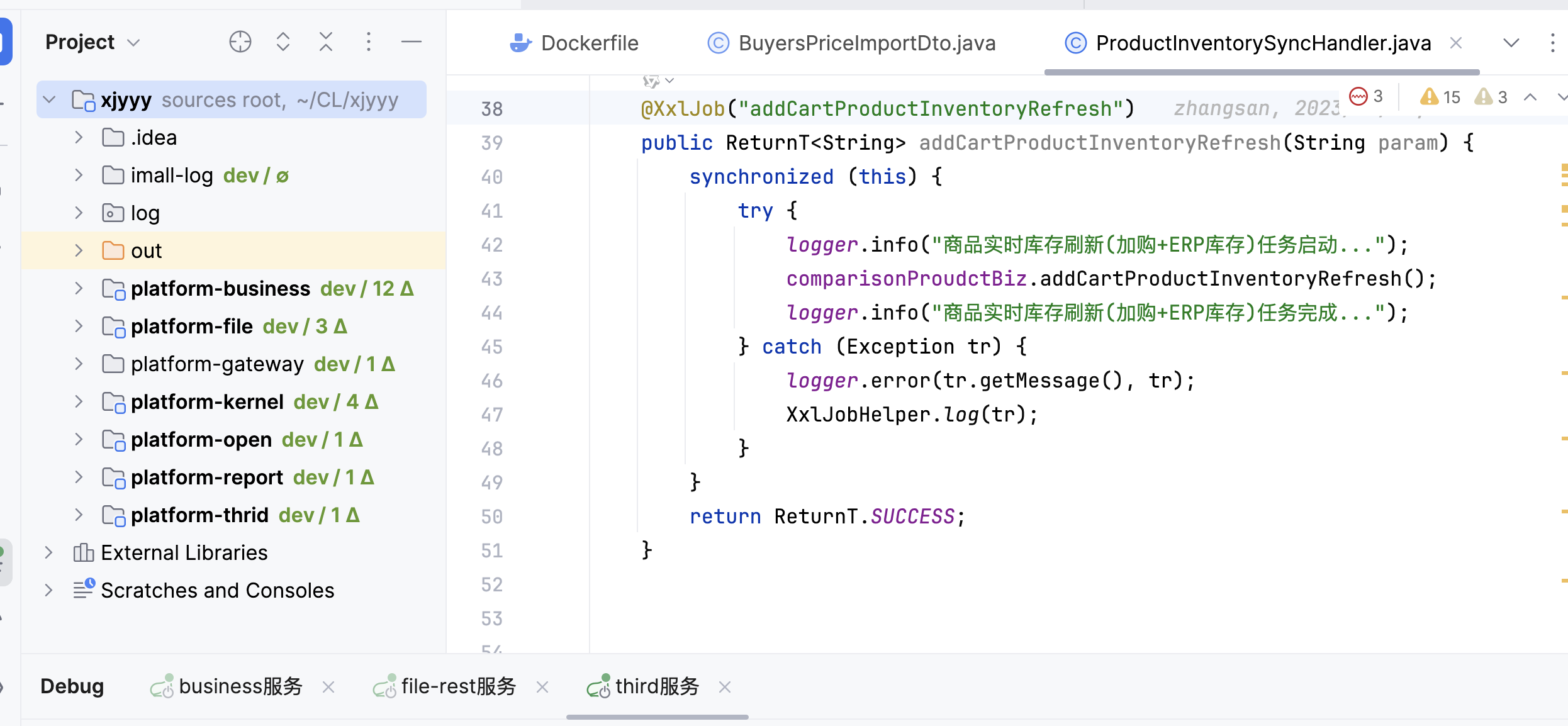Click the External Libraries icon
The width and height of the screenshot is (1568, 726).
(x=84, y=552)
